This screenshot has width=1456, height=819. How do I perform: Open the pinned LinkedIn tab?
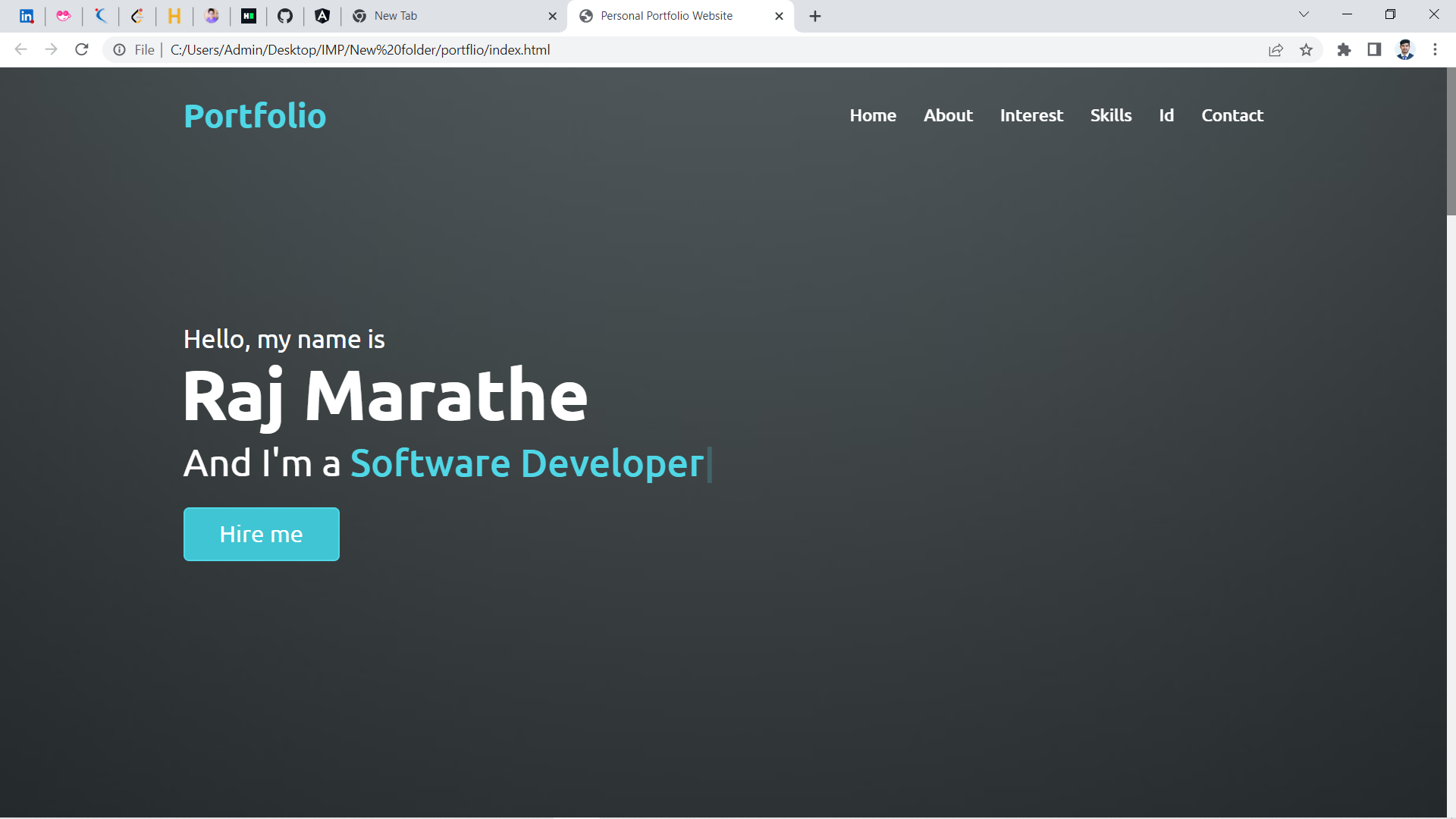(x=27, y=16)
